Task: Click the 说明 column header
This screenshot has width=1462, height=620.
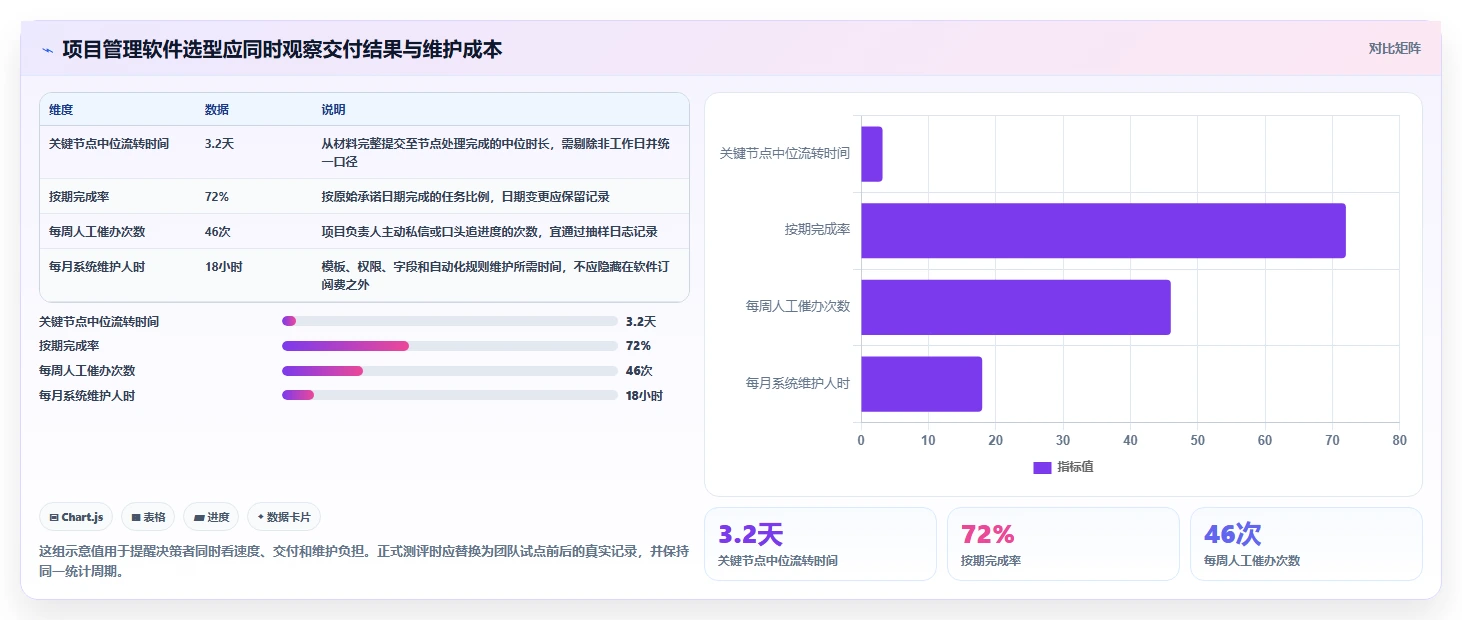Action: (x=333, y=109)
